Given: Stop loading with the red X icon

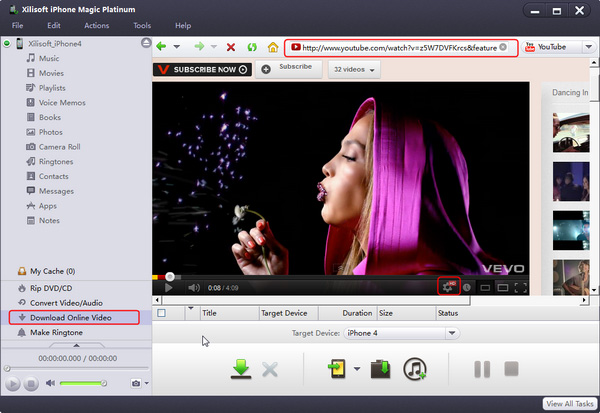Looking at the screenshot, I should point(231,47).
